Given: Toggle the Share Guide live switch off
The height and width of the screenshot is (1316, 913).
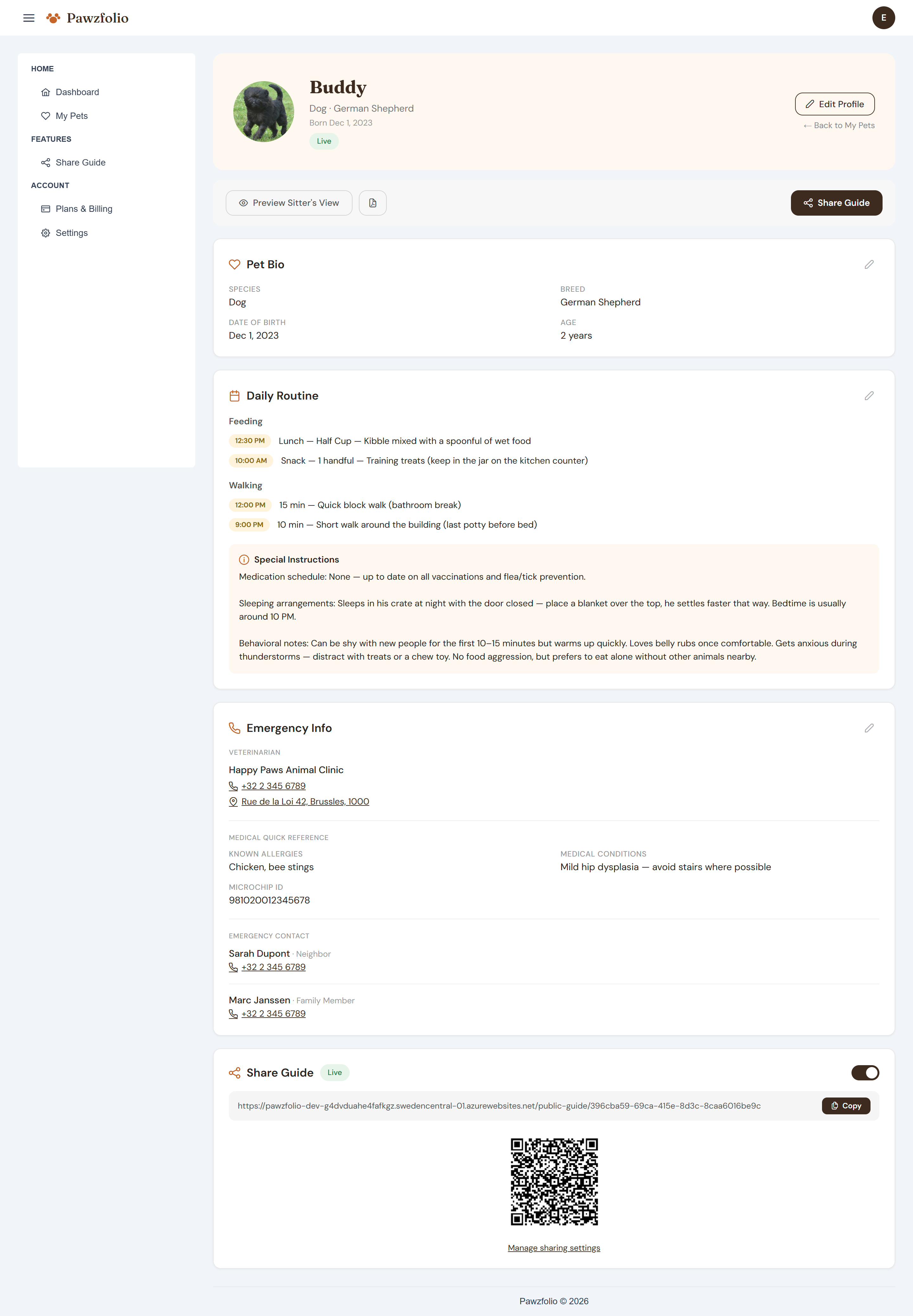Looking at the screenshot, I should pyautogui.click(x=864, y=1073).
